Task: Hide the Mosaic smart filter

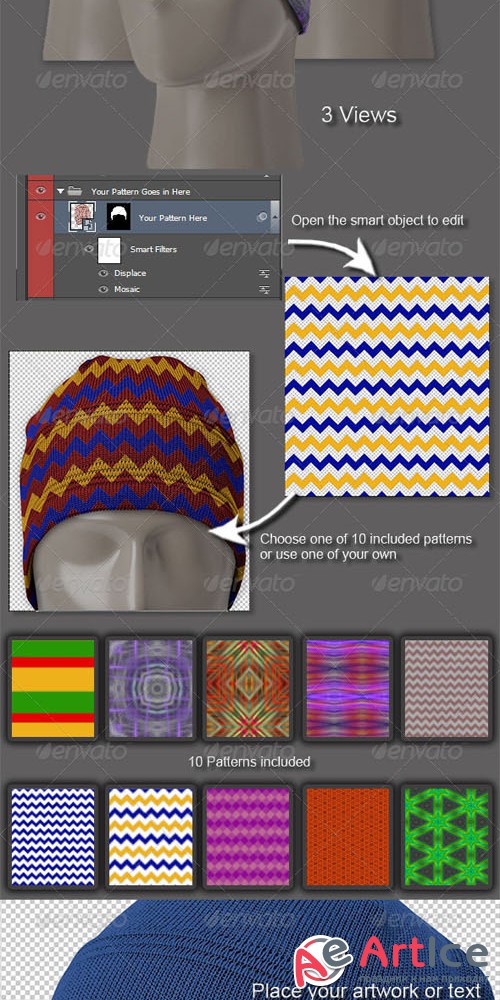Action: click(x=103, y=290)
